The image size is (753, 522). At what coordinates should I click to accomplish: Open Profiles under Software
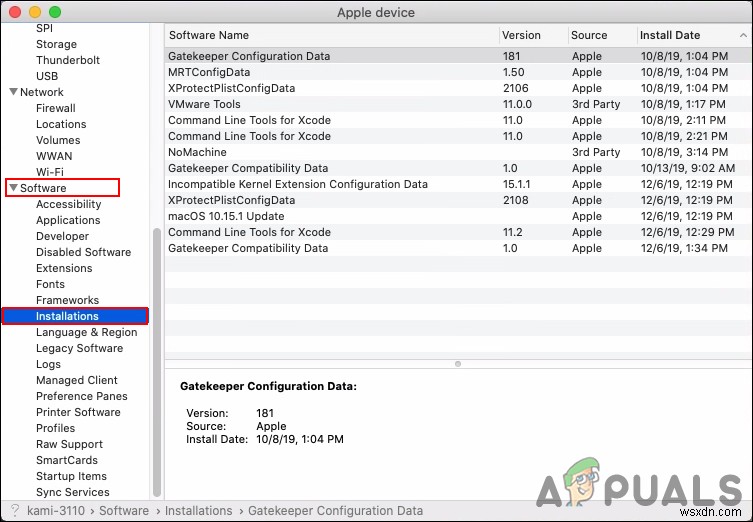pos(56,428)
